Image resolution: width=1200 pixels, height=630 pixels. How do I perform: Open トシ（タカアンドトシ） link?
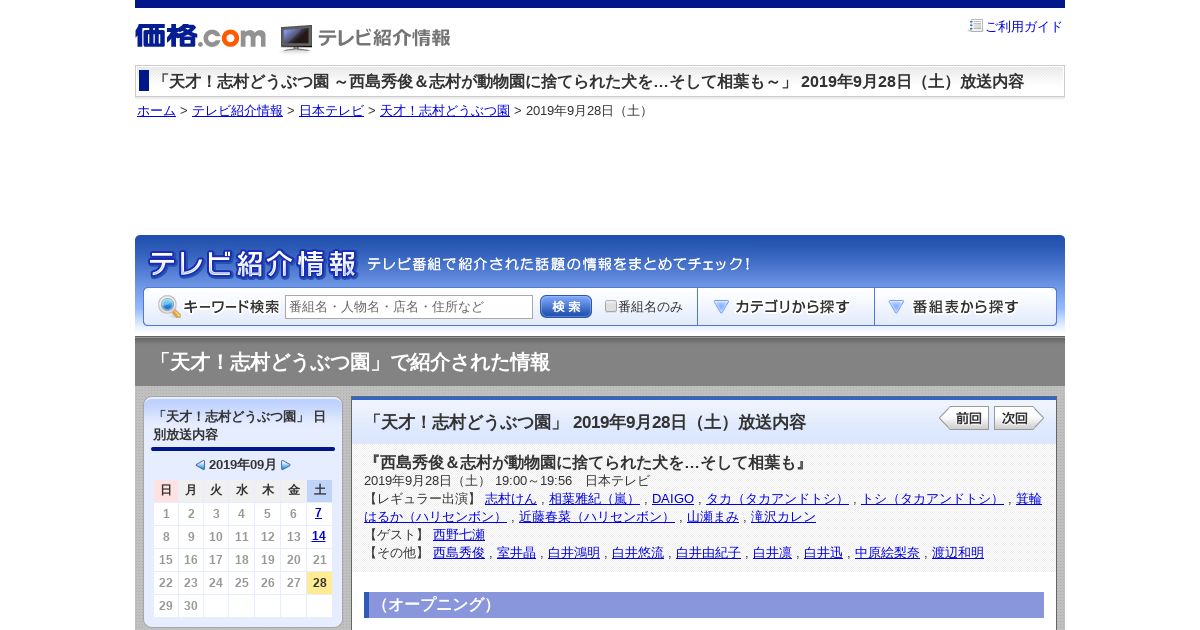[x=932, y=499]
